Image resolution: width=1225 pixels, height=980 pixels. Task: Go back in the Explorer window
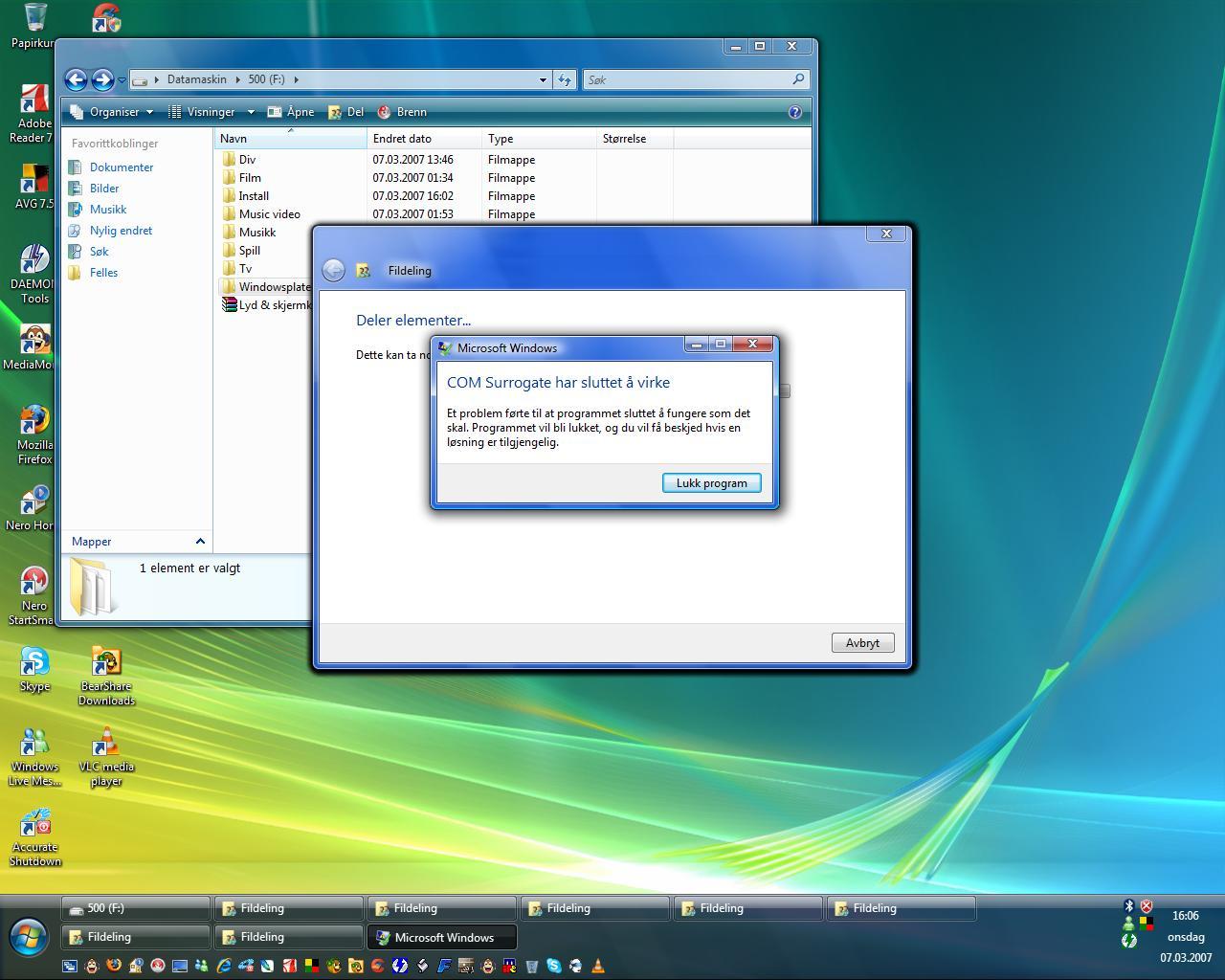tap(76, 79)
